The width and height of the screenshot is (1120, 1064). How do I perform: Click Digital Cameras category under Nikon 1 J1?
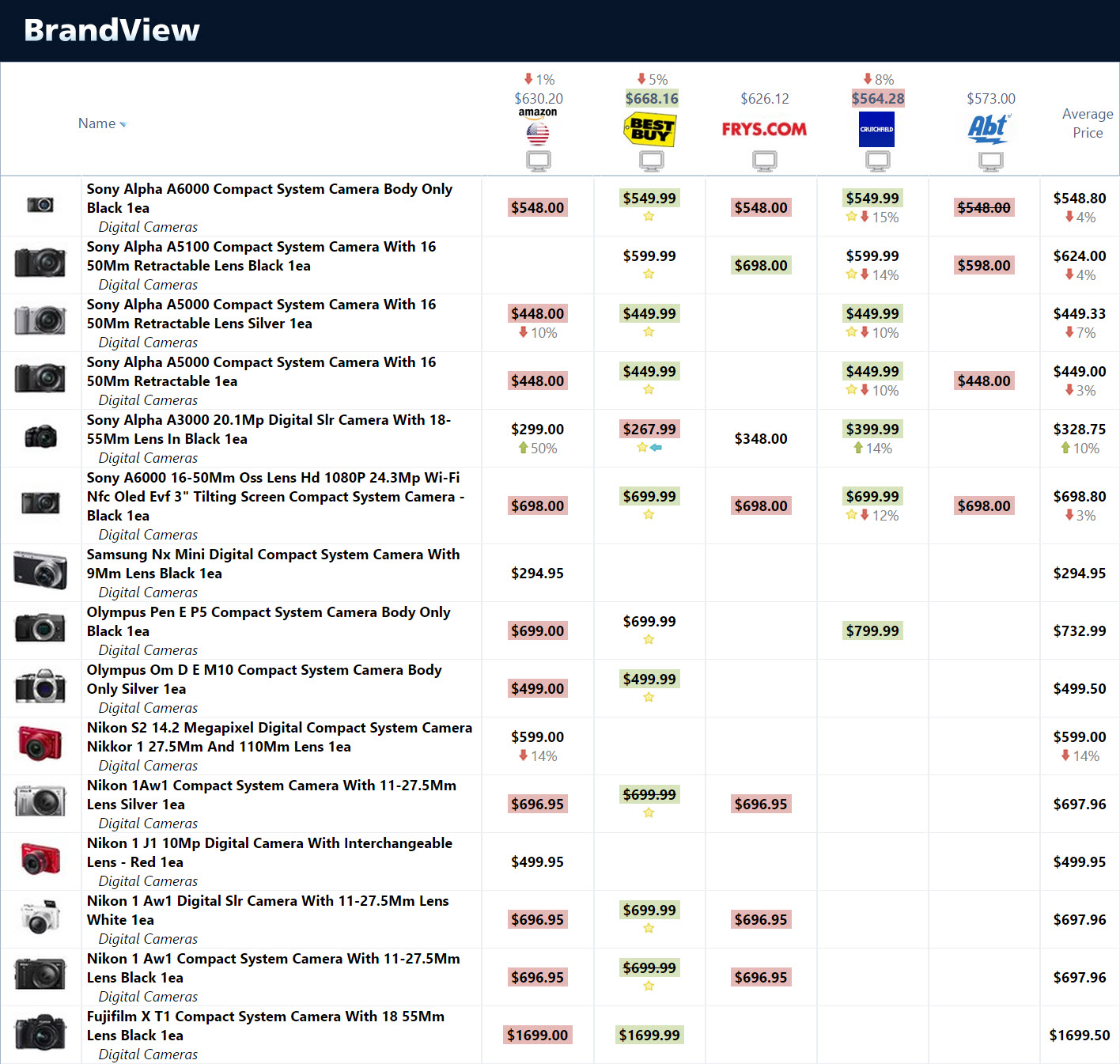pos(148,880)
